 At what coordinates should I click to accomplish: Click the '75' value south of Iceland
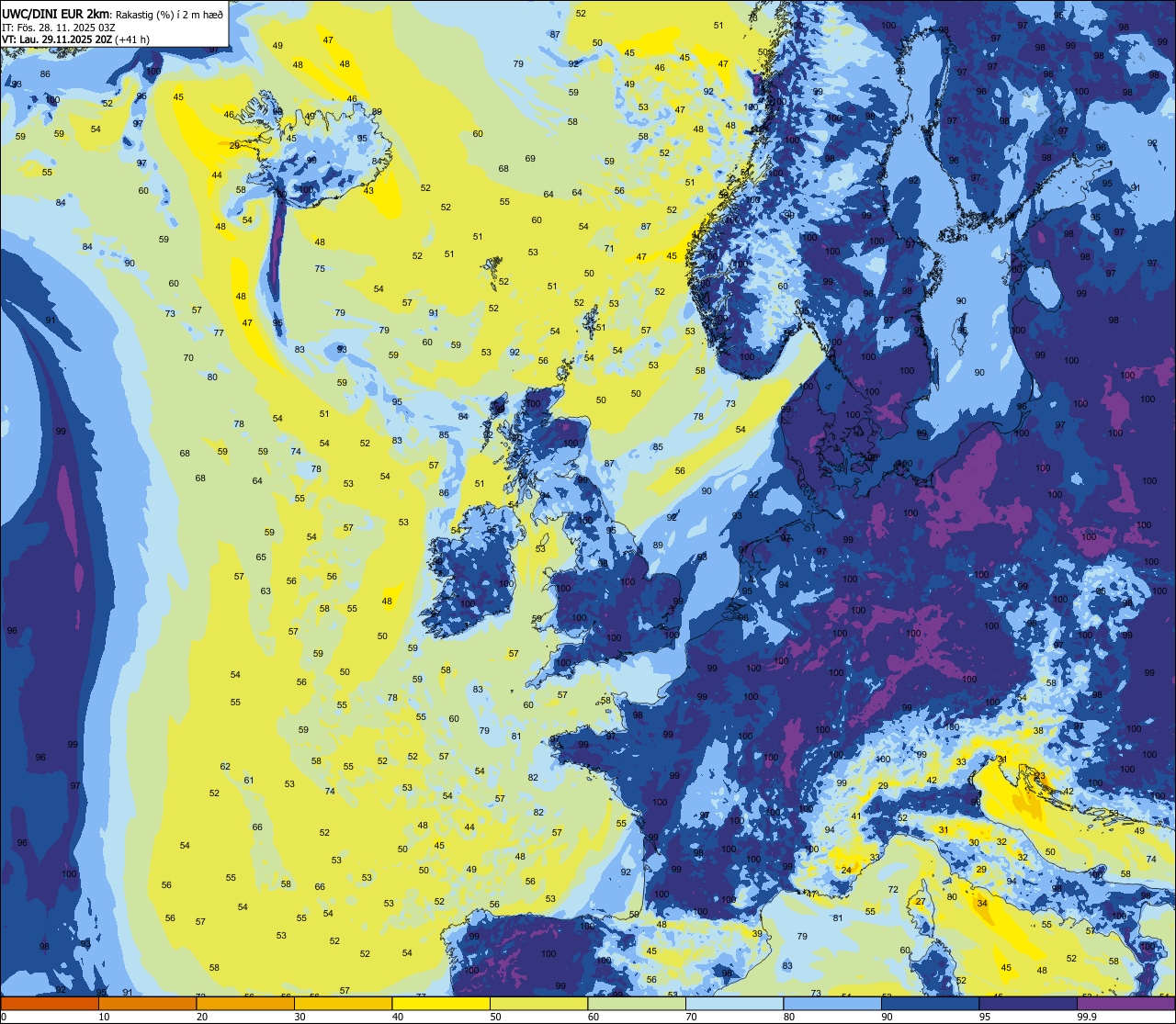(320, 269)
